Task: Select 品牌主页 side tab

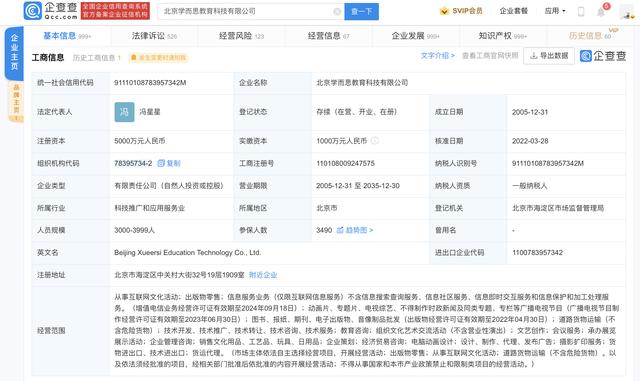Action: coord(16,101)
